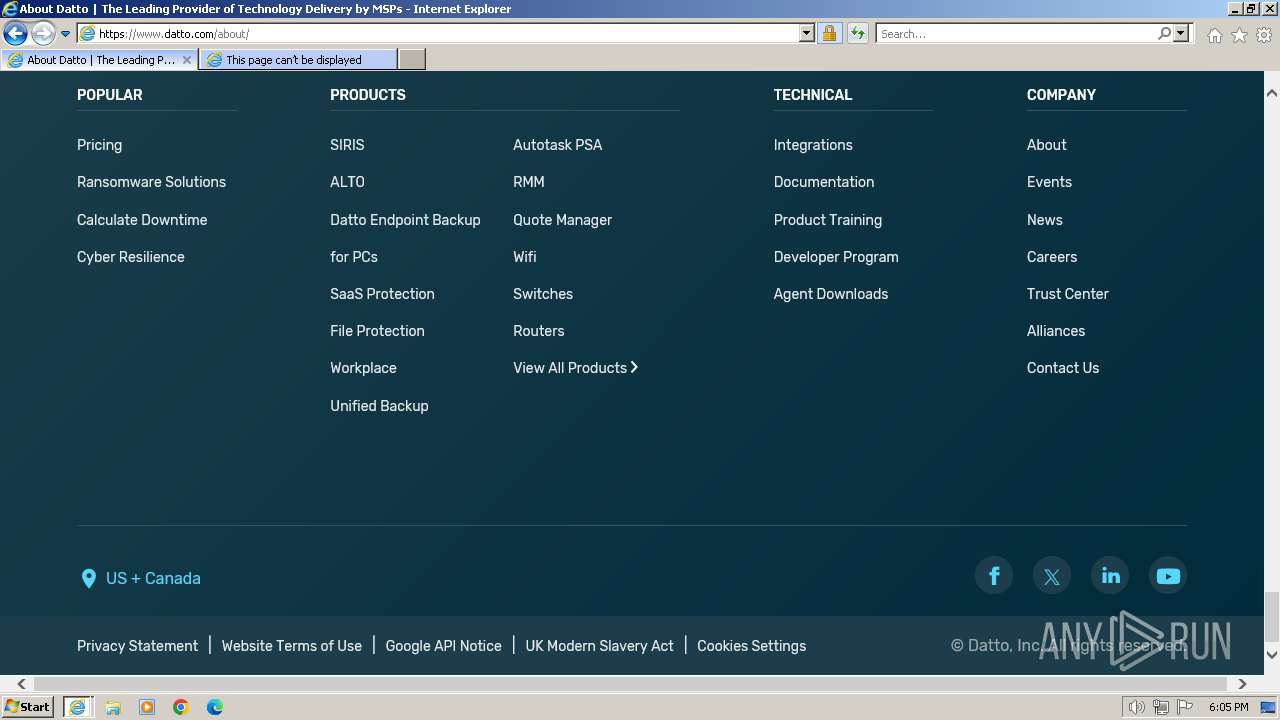Screen dimensions: 1280x720
Task: Open Product Training link
Action: click(828, 220)
